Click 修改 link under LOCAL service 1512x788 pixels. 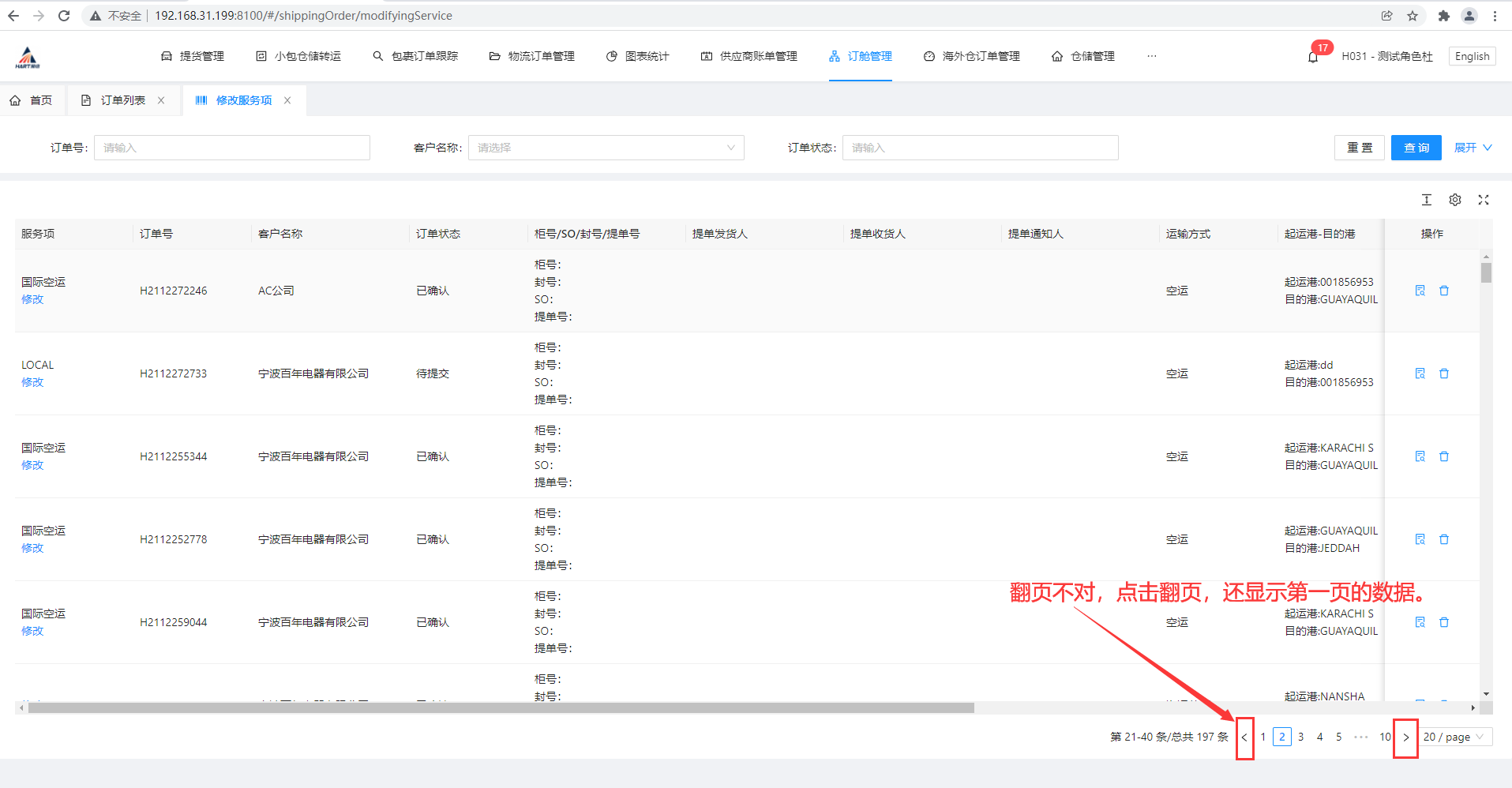click(32, 382)
